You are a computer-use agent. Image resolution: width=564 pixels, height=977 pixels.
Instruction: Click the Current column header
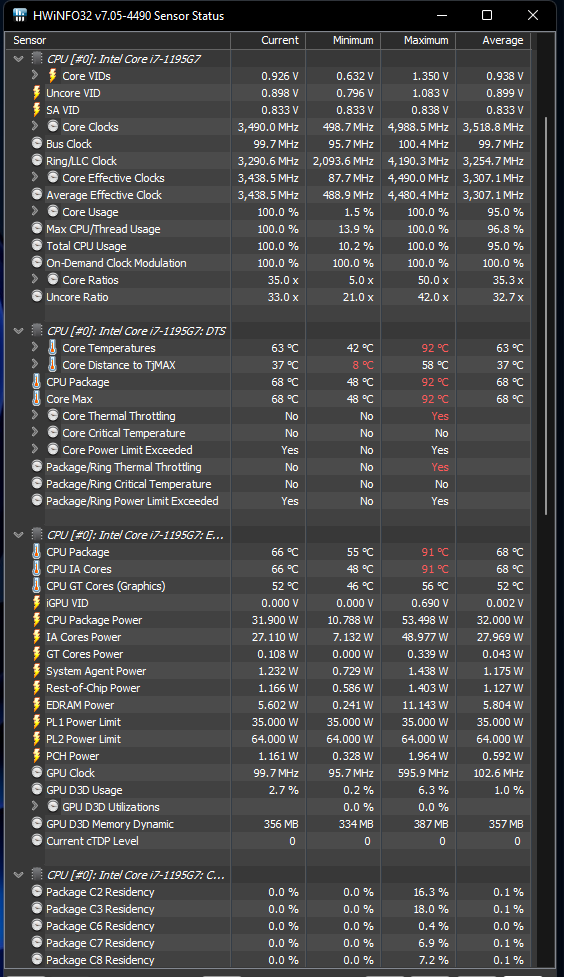[x=268, y=41]
